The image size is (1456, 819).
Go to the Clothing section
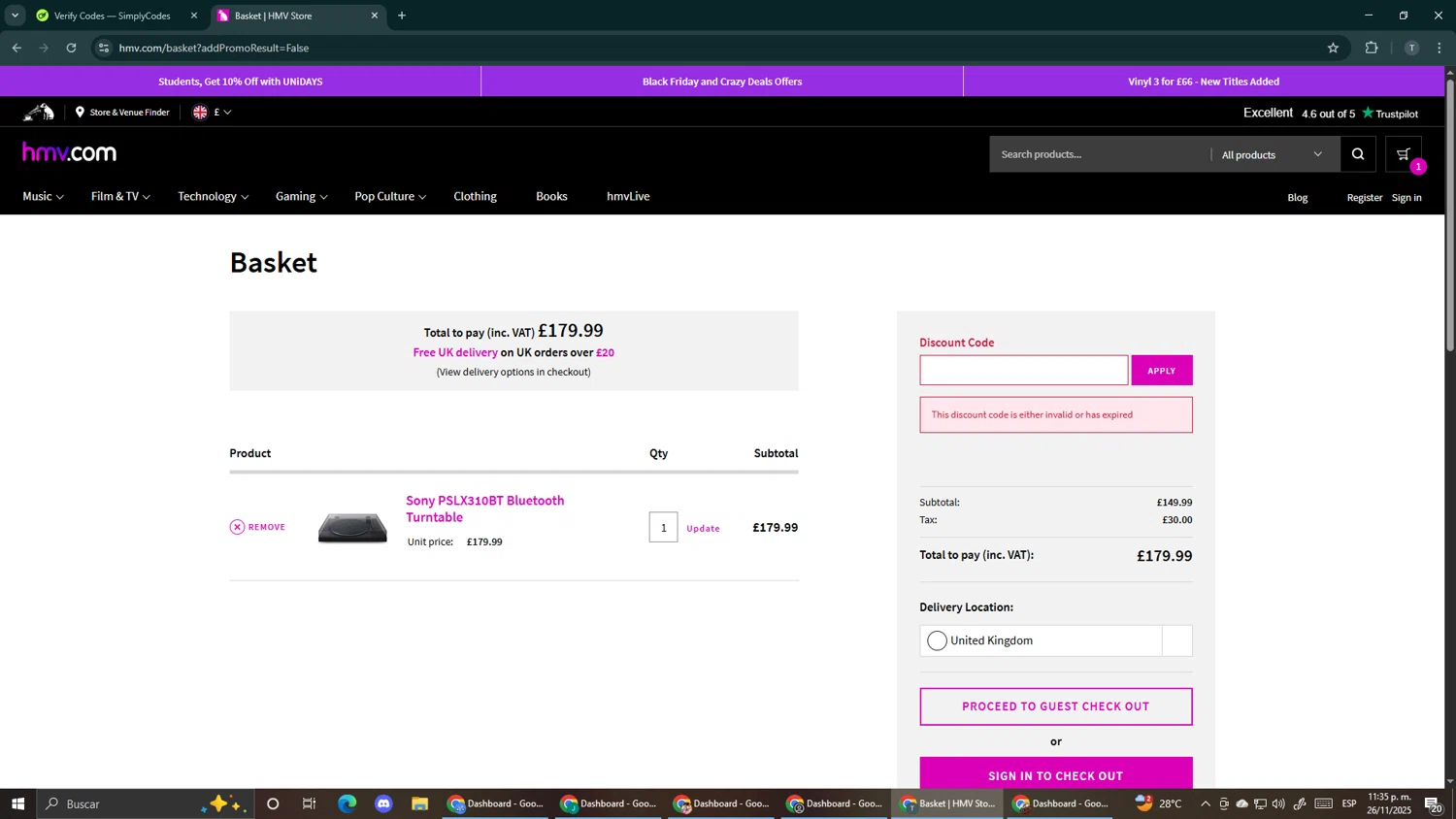click(x=475, y=196)
